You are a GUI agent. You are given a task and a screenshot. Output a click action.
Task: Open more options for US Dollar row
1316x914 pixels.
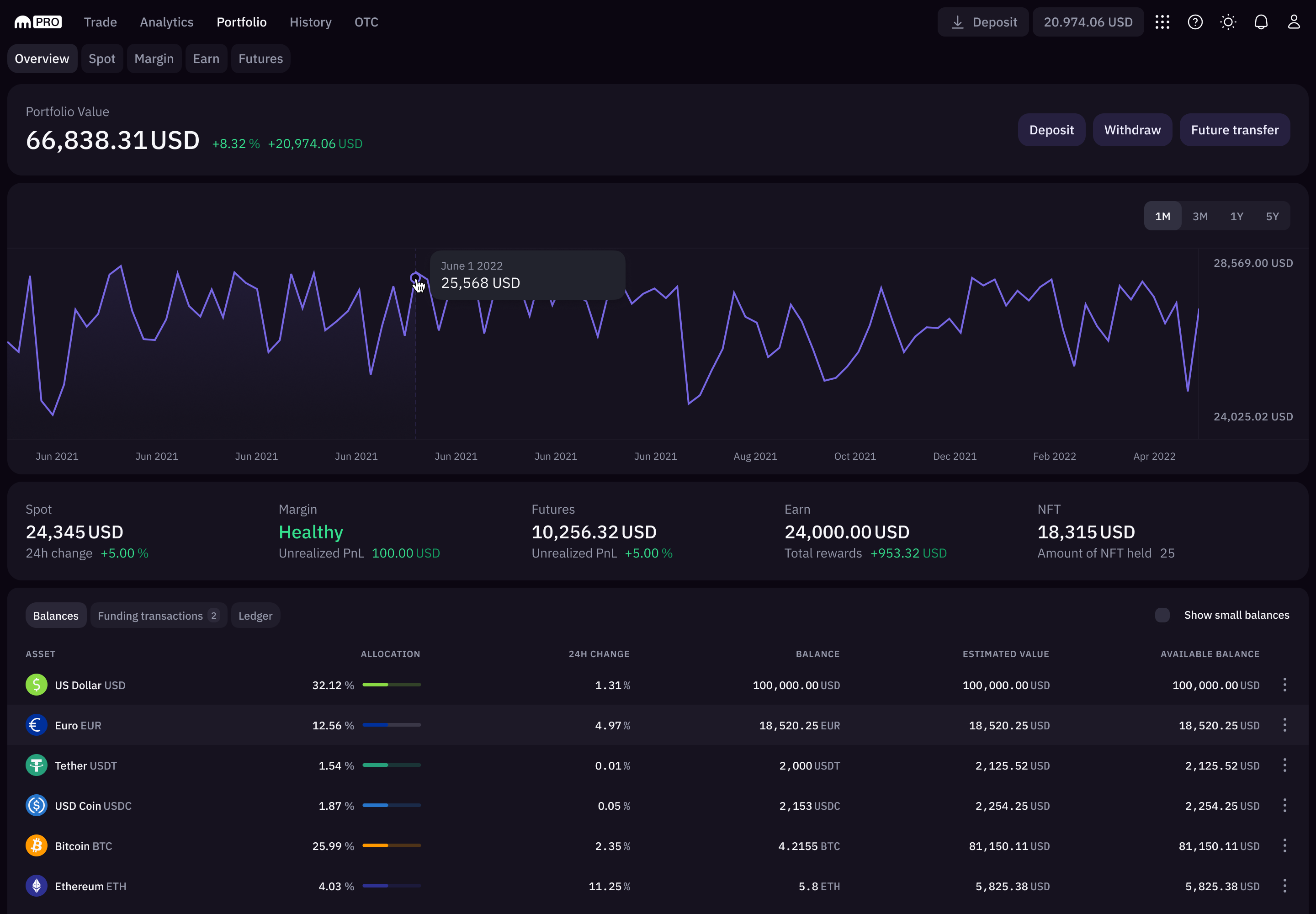(1284, 685)
